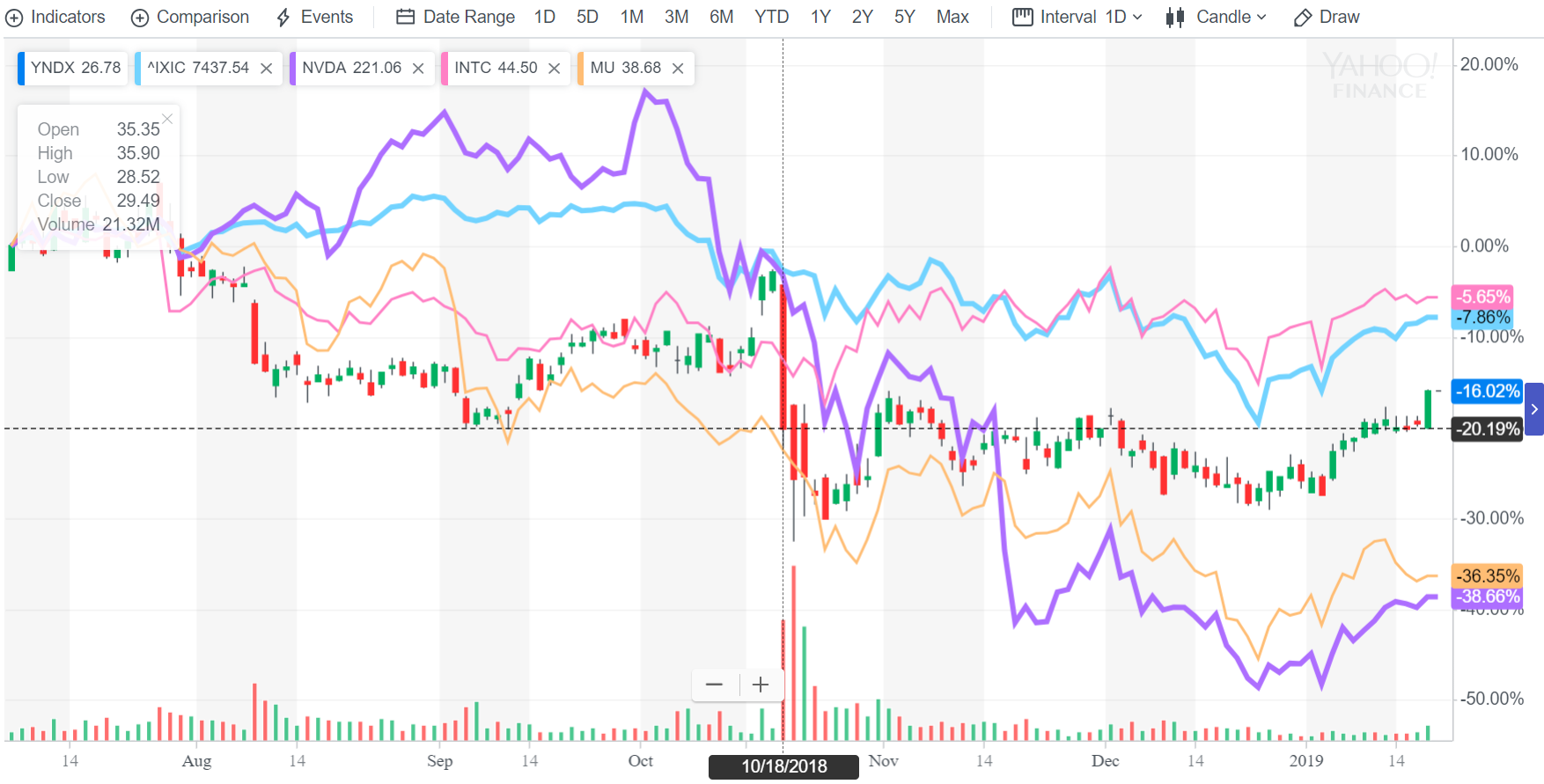
Task: Select the 2Y date range
Action: pos(863,17)
